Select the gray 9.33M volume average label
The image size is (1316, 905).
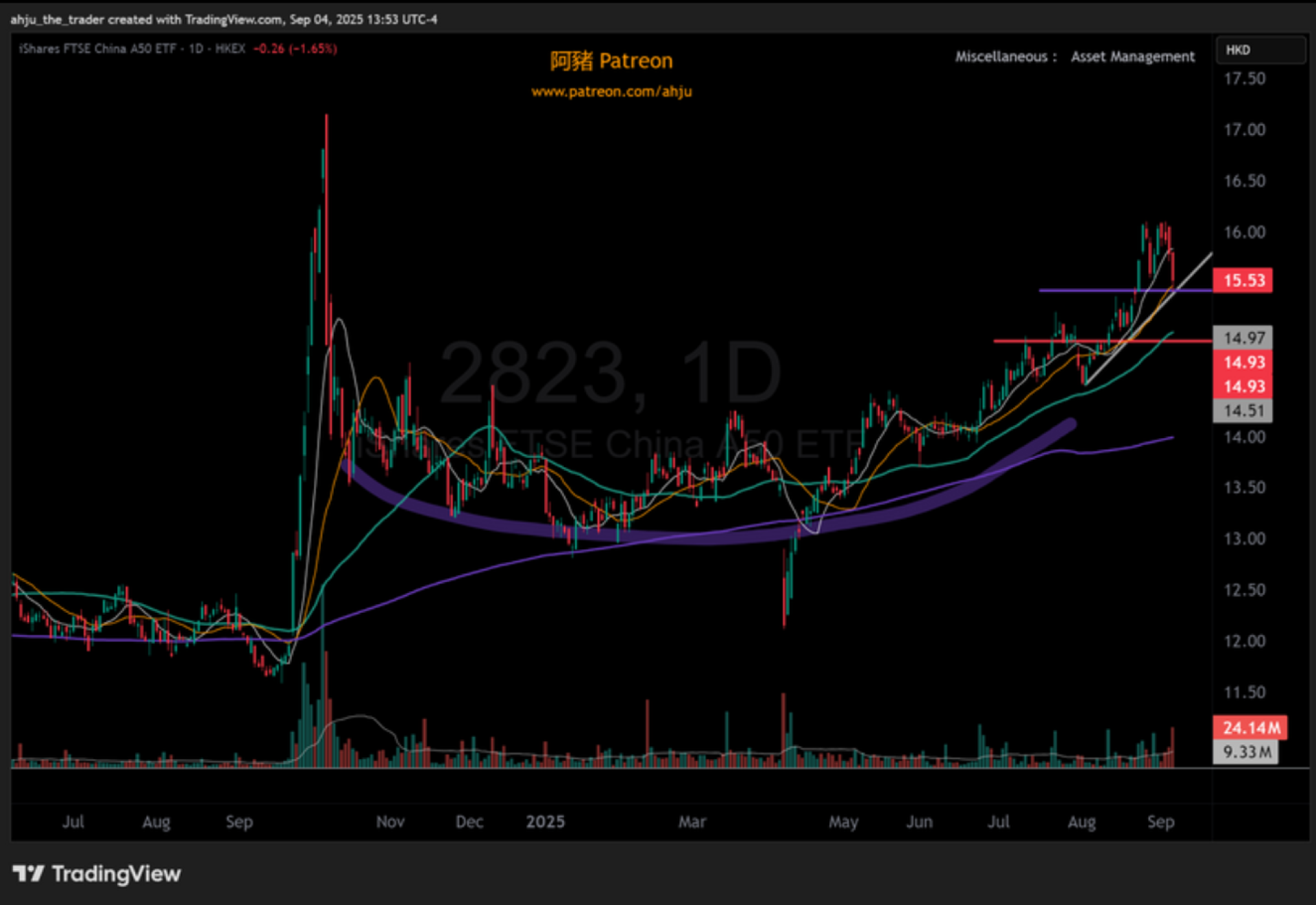(1245, 752)
